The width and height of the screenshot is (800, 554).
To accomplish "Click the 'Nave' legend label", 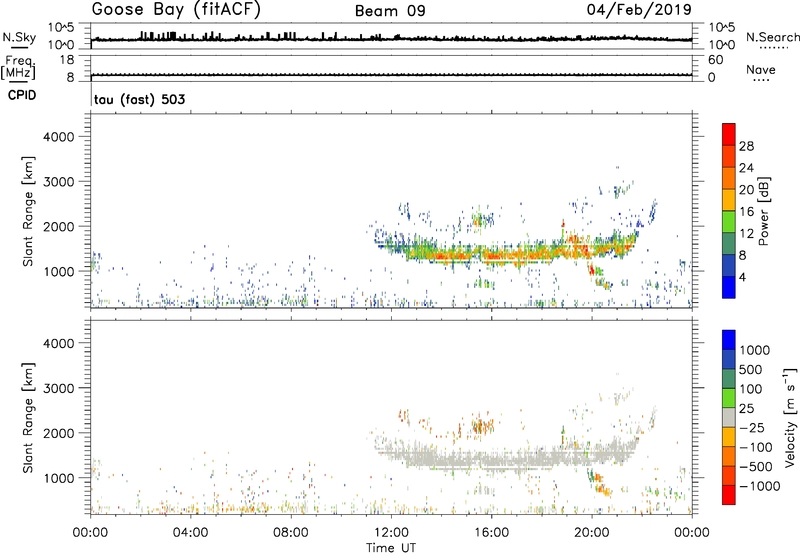I will tap(760, 70).
